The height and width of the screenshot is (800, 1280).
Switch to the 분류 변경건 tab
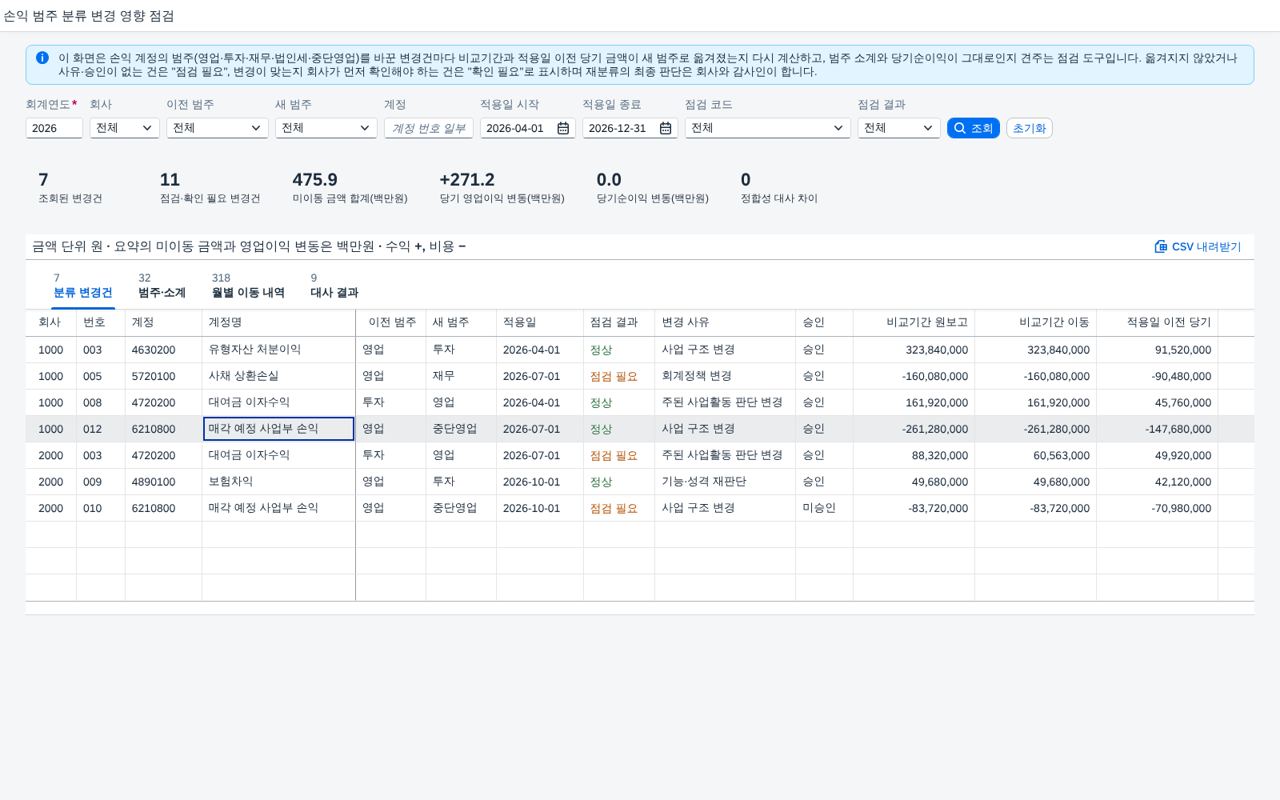83,286
